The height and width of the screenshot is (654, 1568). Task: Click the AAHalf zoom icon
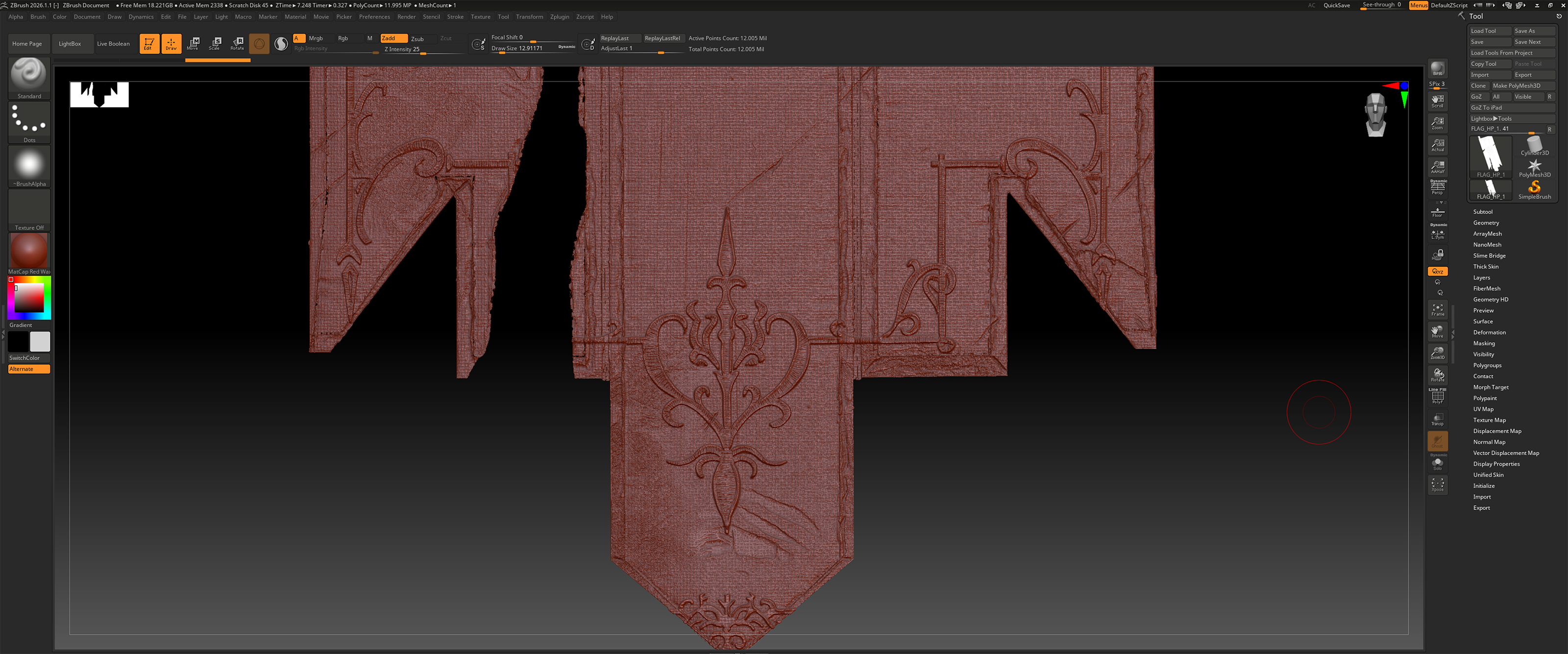(1437, 167)
